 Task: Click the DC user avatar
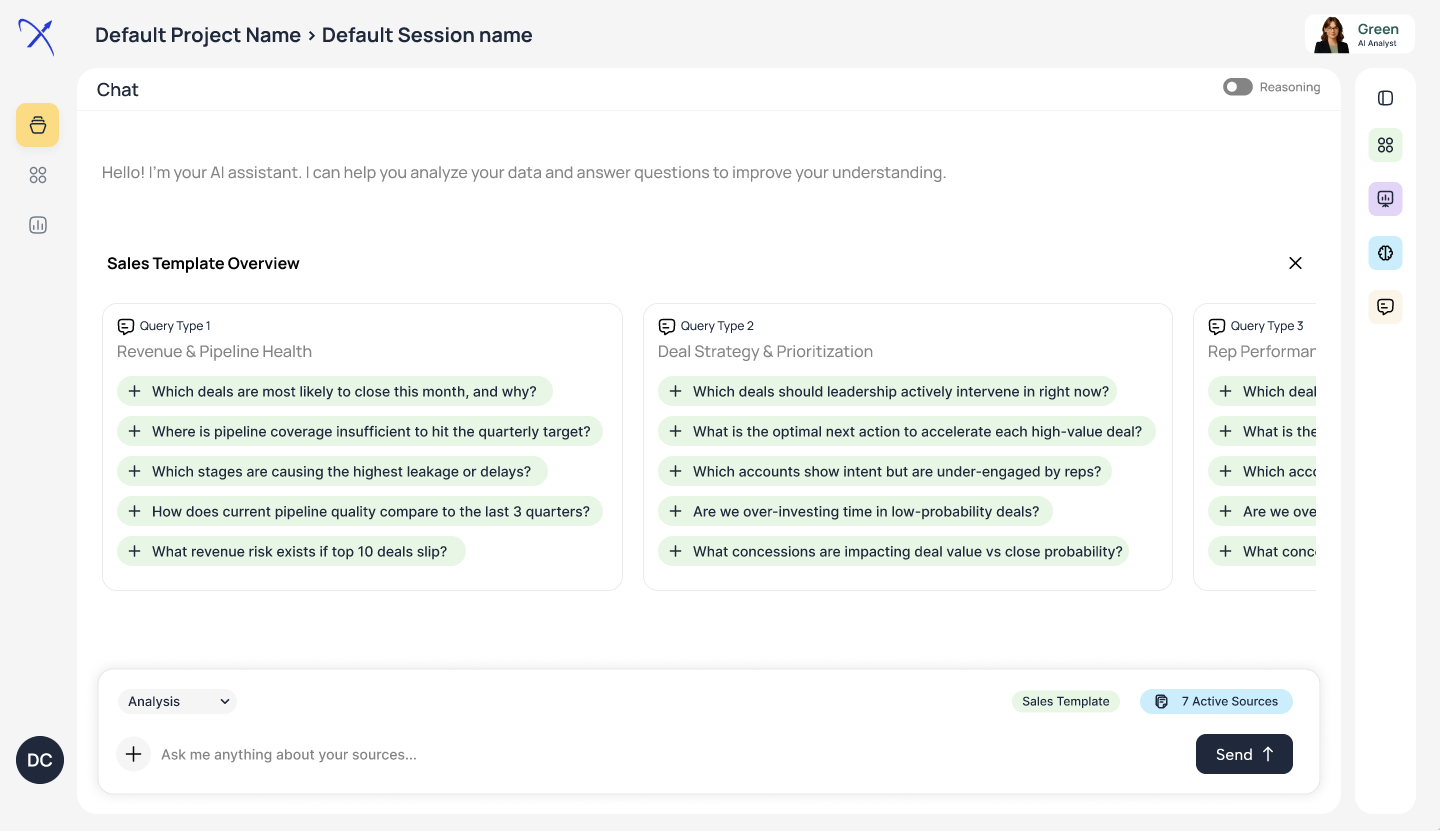40,760
